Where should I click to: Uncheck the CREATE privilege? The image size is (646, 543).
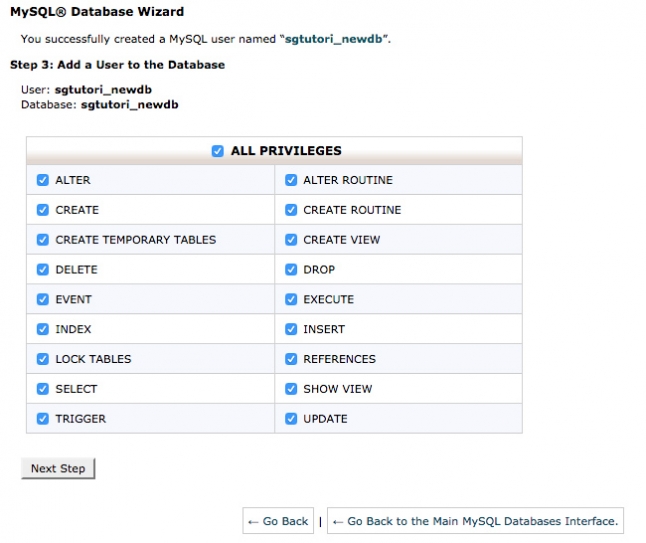43,210
